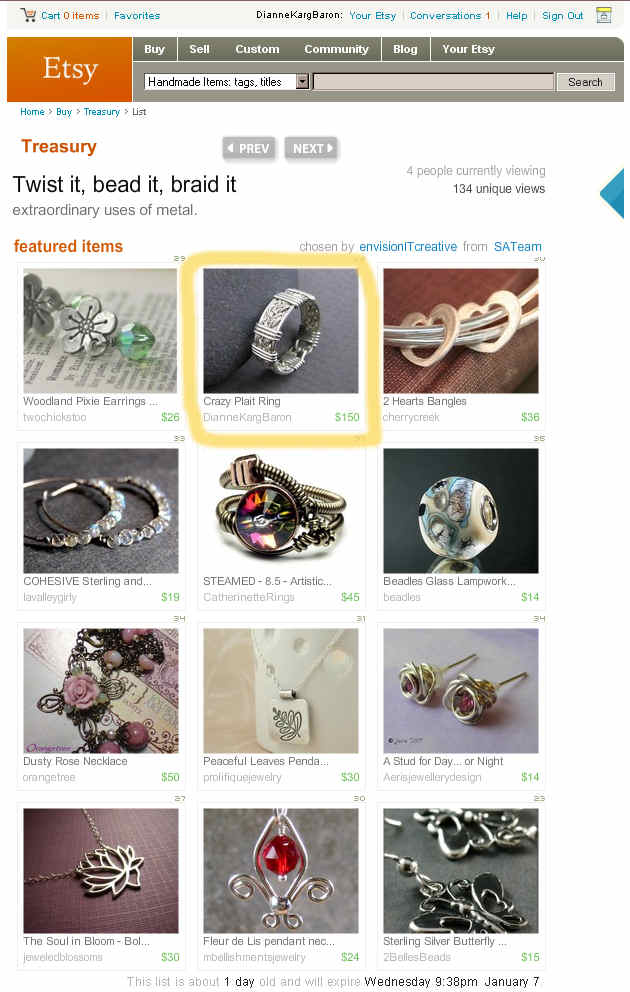Click Treasury in the breadcrumb

click(x=102, y=112)
